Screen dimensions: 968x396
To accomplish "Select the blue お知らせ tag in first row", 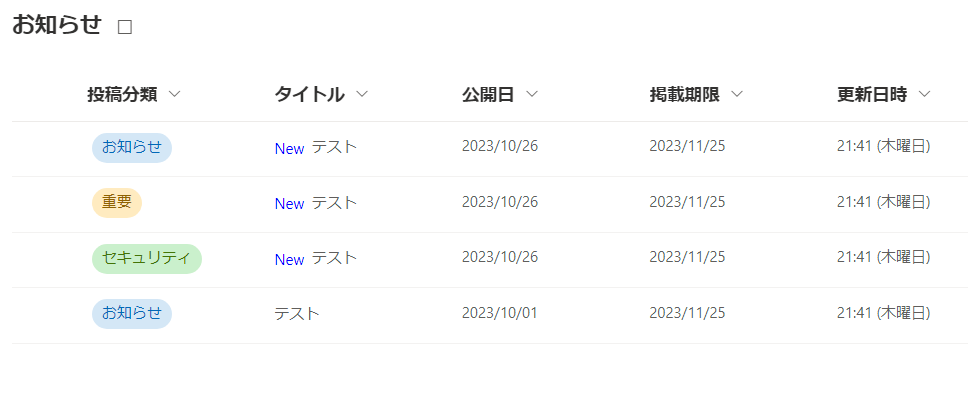I will point(131,148).
